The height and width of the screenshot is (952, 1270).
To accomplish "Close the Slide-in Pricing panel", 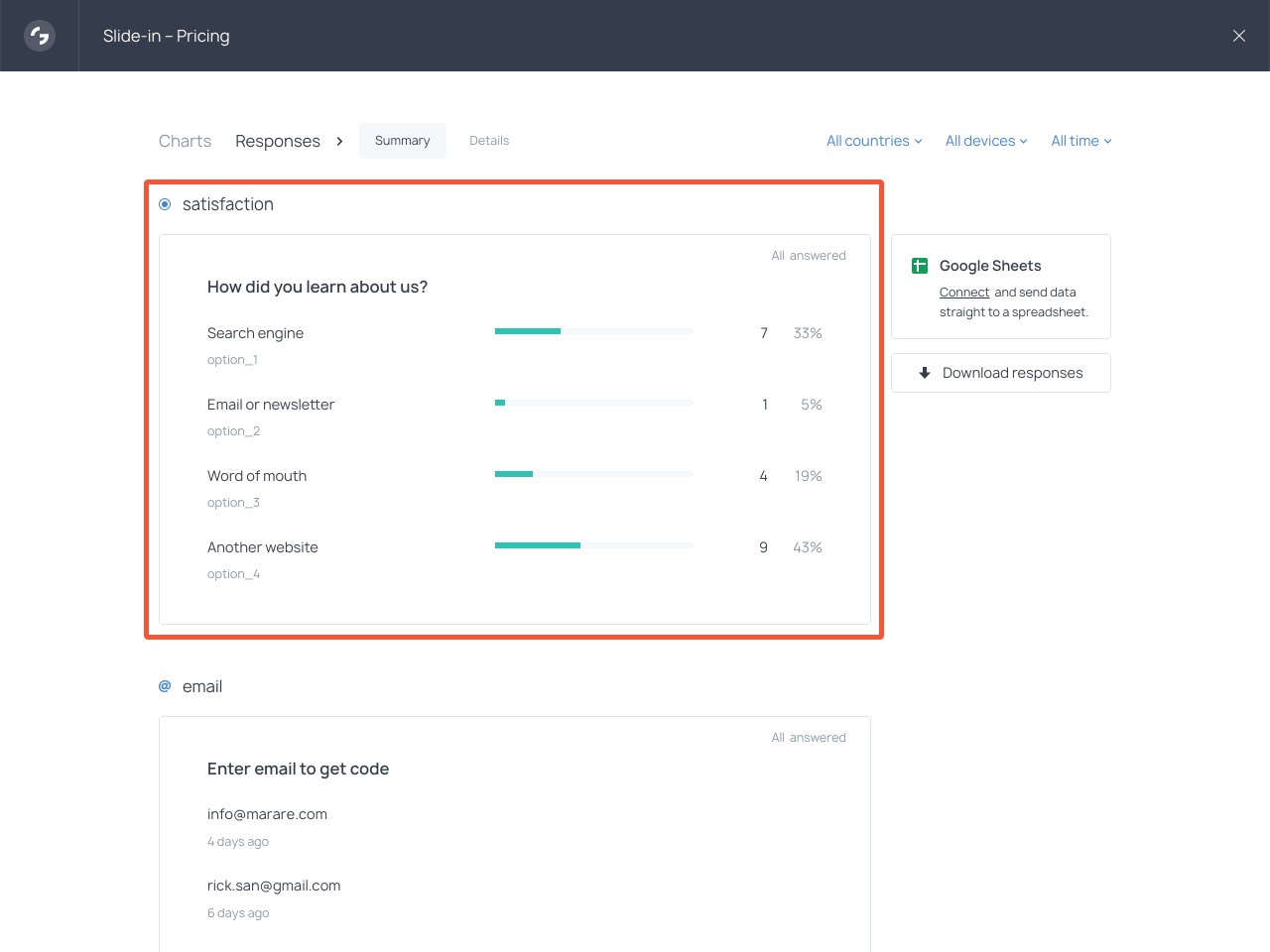I will coord(1238,36).
